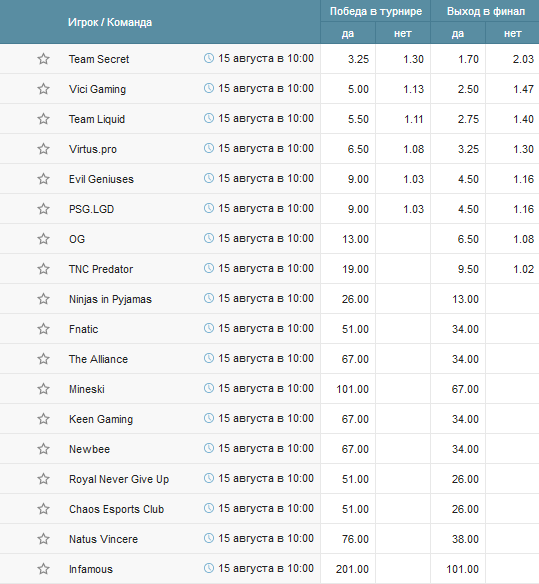Star the Natus Vincere team
The height and width of the screenshot is (584, 539).
click(x=44, y=539)
